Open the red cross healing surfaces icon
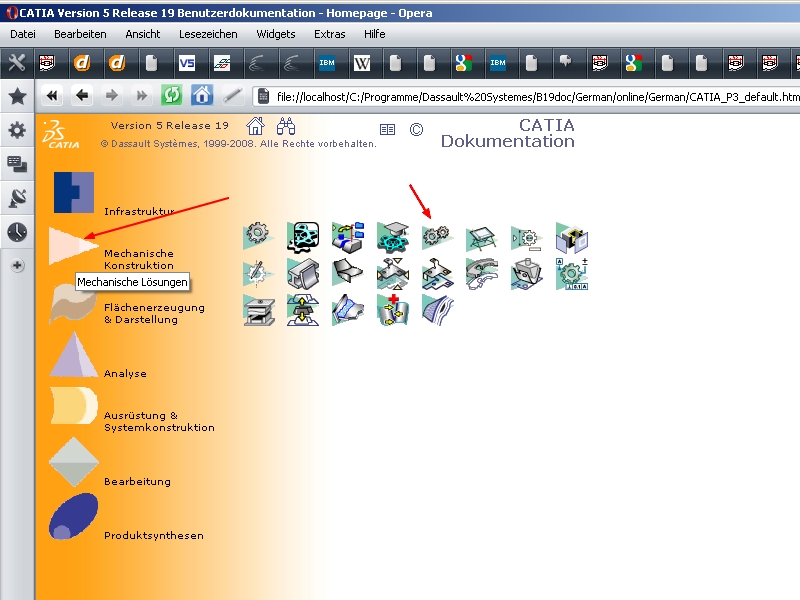800x600 pixels. click(x=393, y=310)
